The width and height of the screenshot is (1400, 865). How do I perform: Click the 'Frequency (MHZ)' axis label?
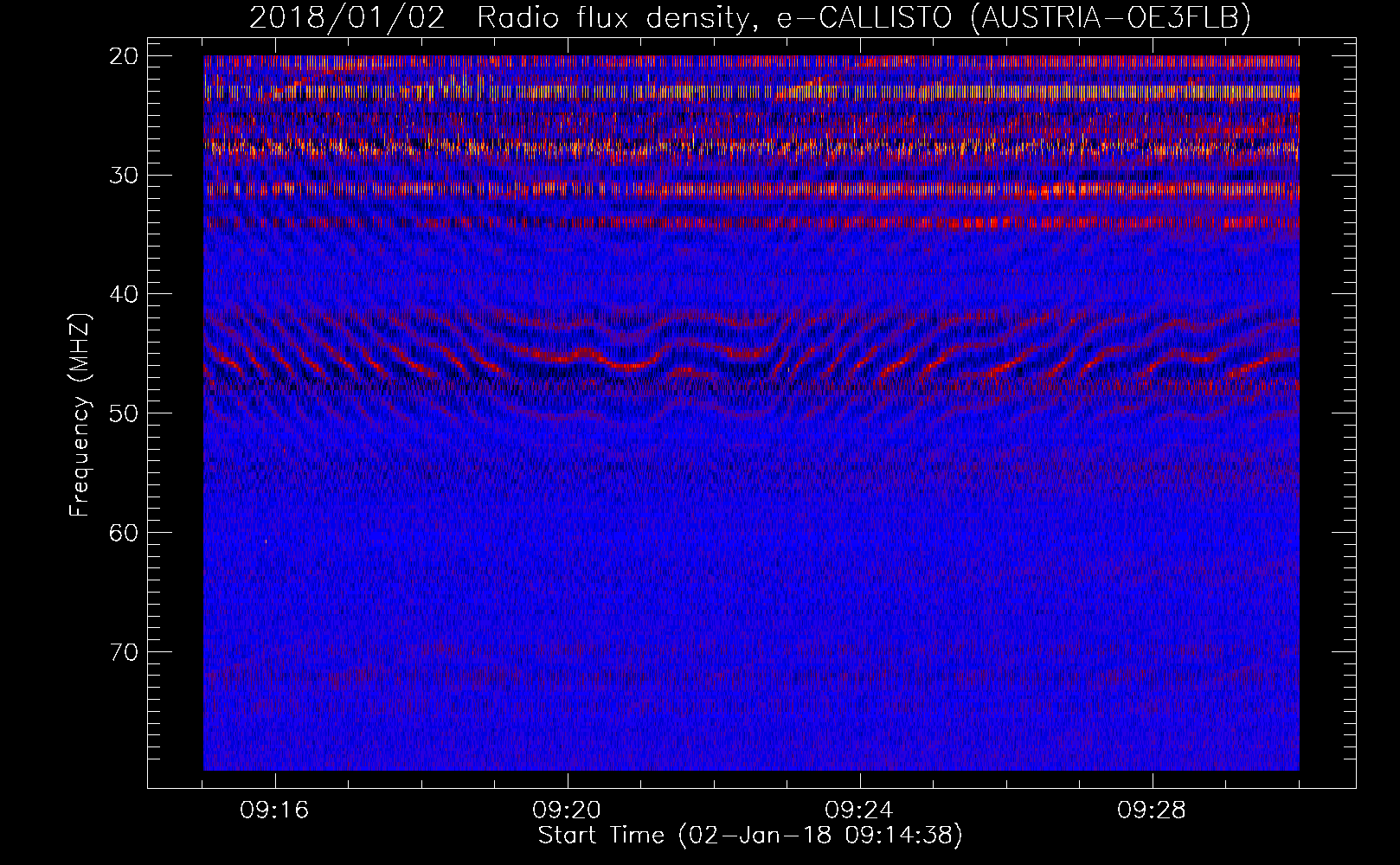coord(80,415)
